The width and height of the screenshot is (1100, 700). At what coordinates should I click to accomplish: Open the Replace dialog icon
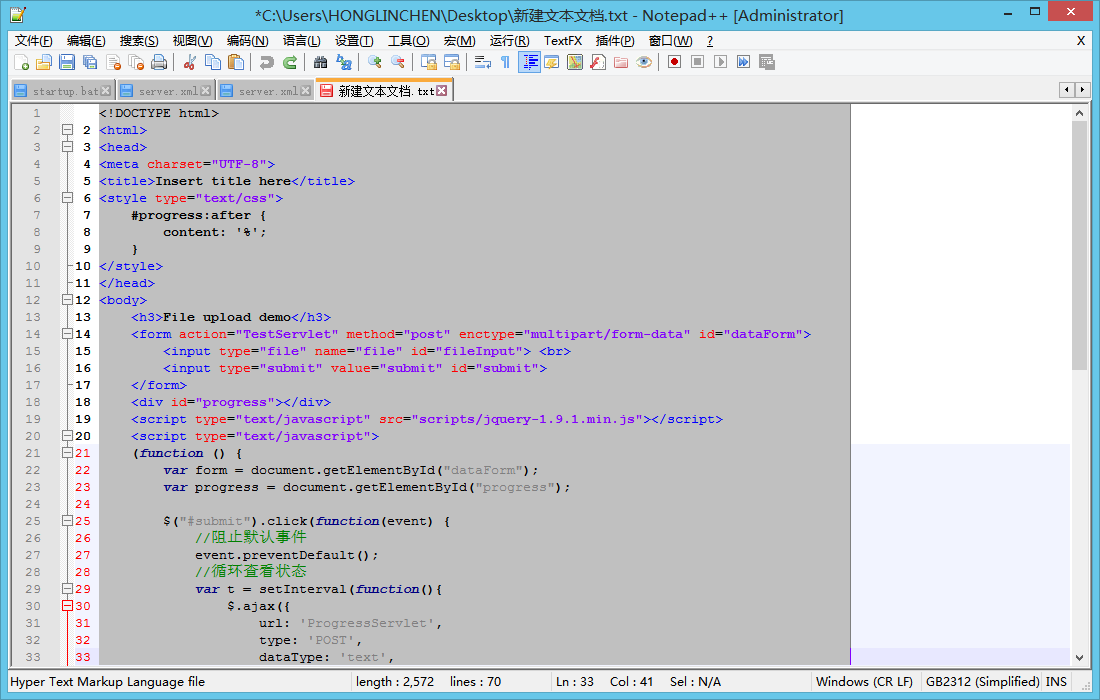click(343, 62)
